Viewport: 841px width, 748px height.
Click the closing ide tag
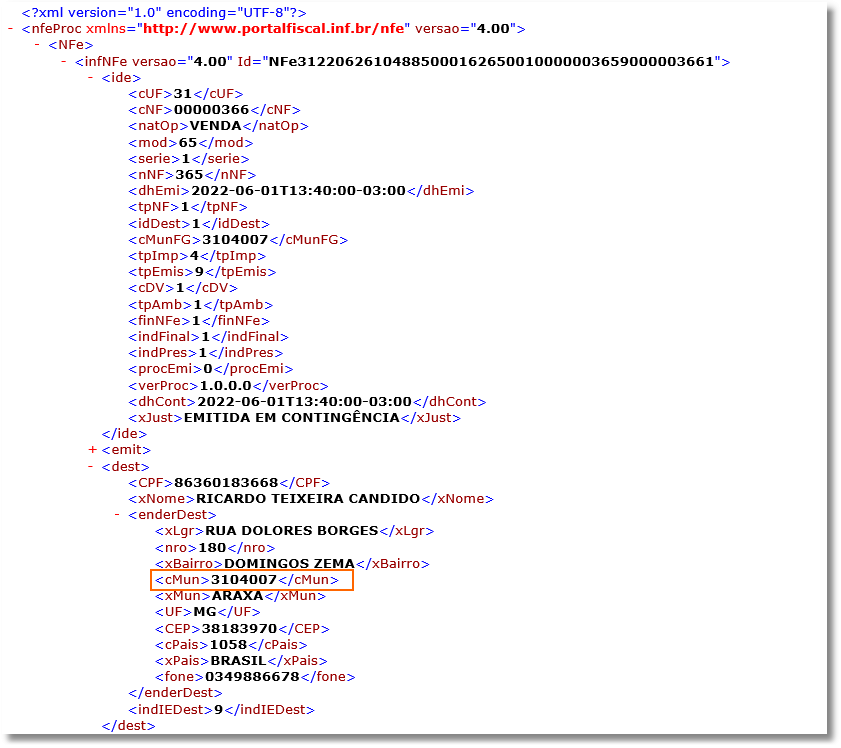tap(124, 434)
